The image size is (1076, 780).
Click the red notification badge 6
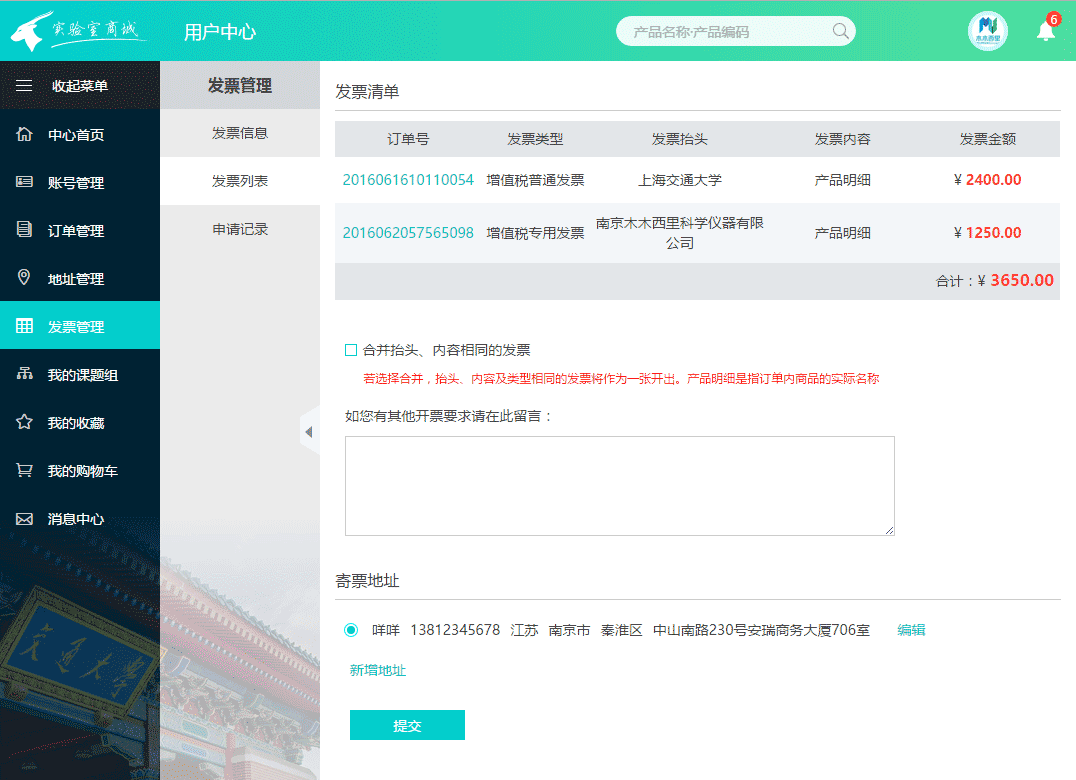pos(1053,19)
